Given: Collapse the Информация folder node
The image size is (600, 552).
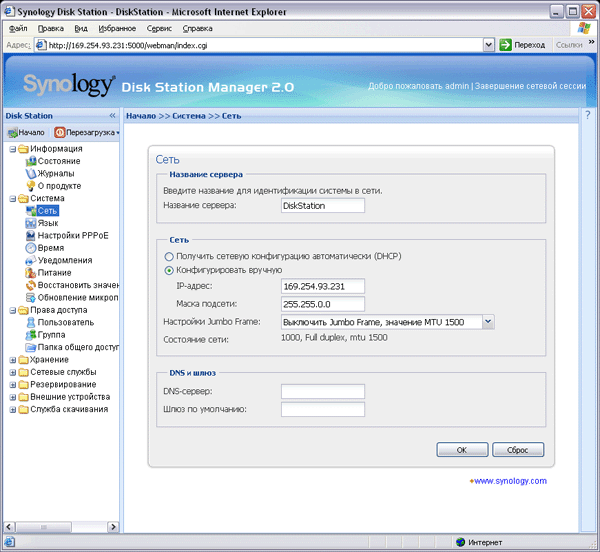Looking at the screenshot, I should [x=13, y=149].
